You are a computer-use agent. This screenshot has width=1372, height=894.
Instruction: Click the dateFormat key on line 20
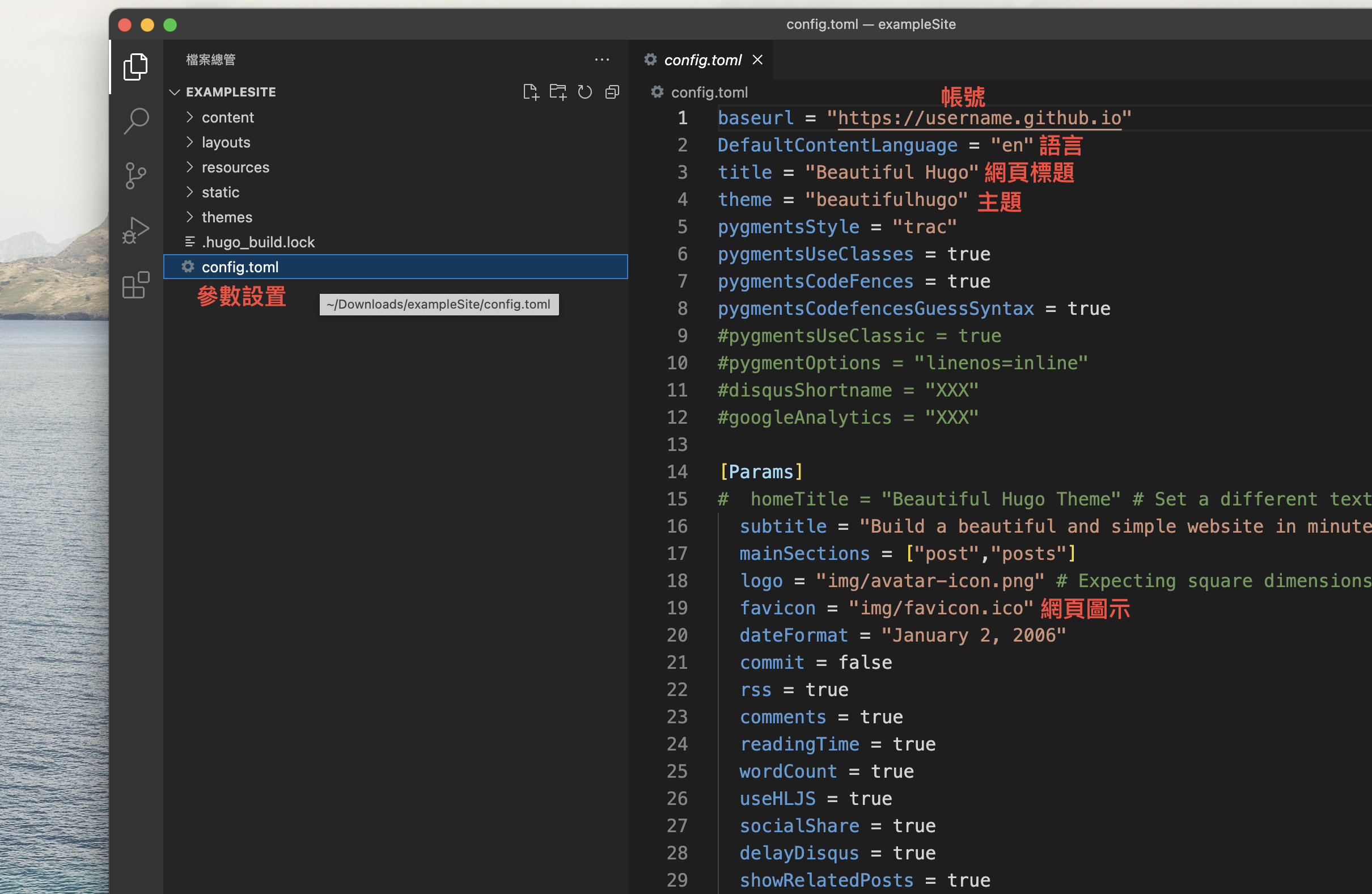(x=793, y=635)
